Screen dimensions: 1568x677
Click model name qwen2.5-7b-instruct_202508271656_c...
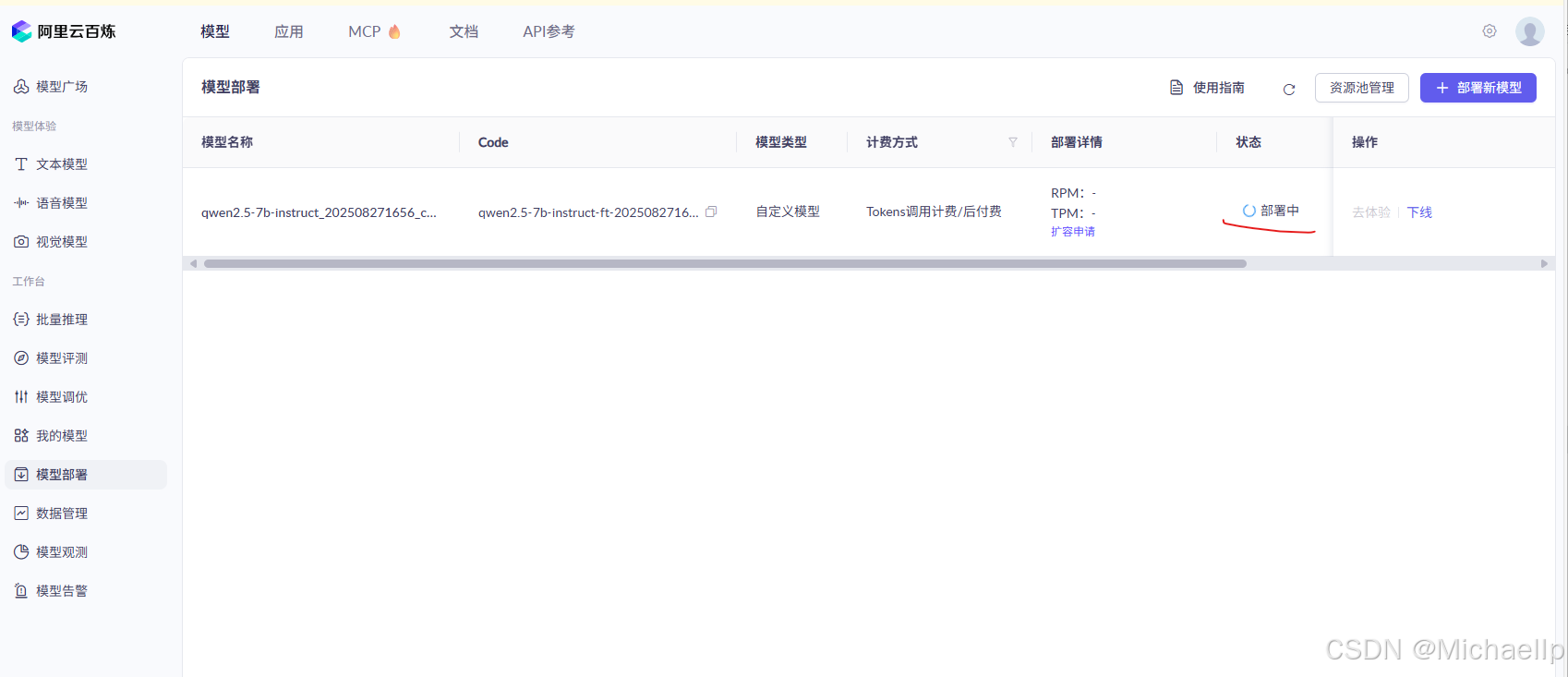click(x=319, y=212)
